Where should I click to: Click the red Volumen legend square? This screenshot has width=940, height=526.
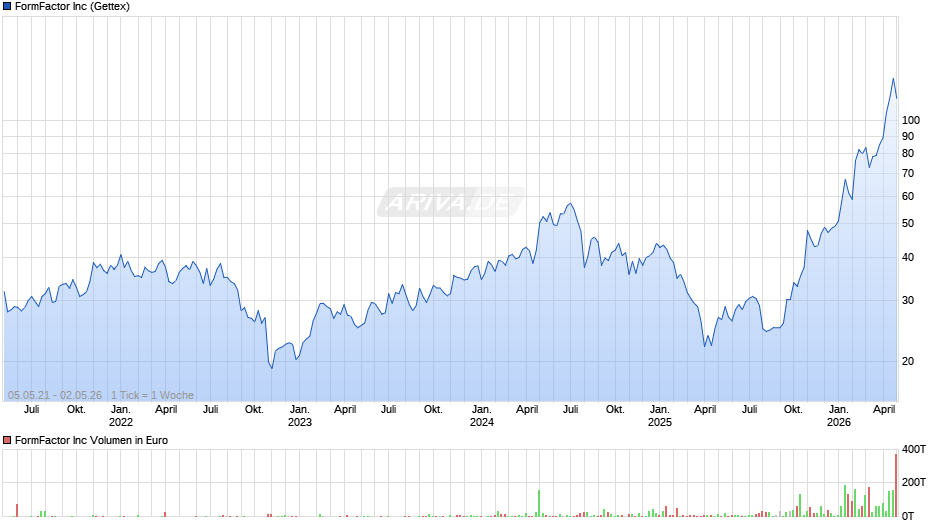(x=7, y=440)
